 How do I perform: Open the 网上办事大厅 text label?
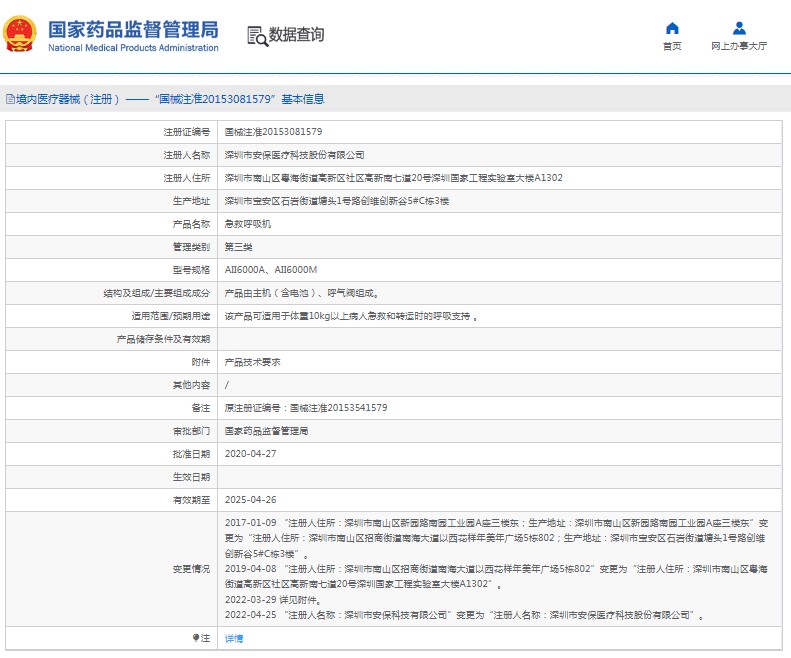click(x=739, y=47)
